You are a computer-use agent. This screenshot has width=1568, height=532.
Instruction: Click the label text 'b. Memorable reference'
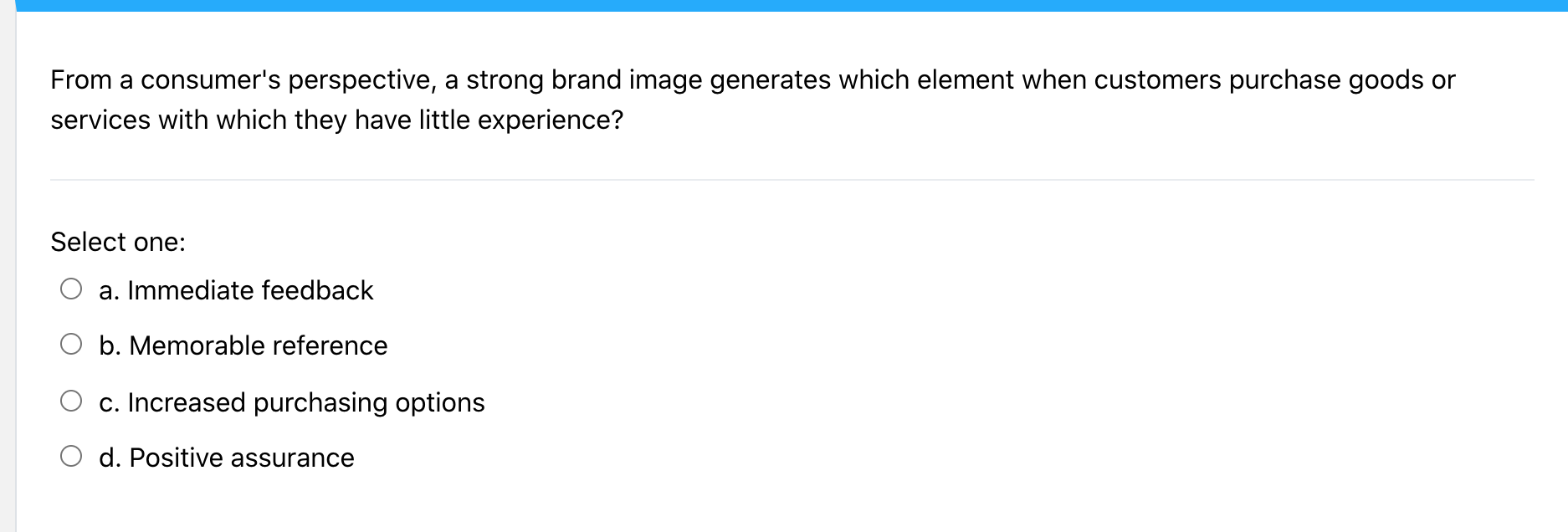click(x=243, y=346)
